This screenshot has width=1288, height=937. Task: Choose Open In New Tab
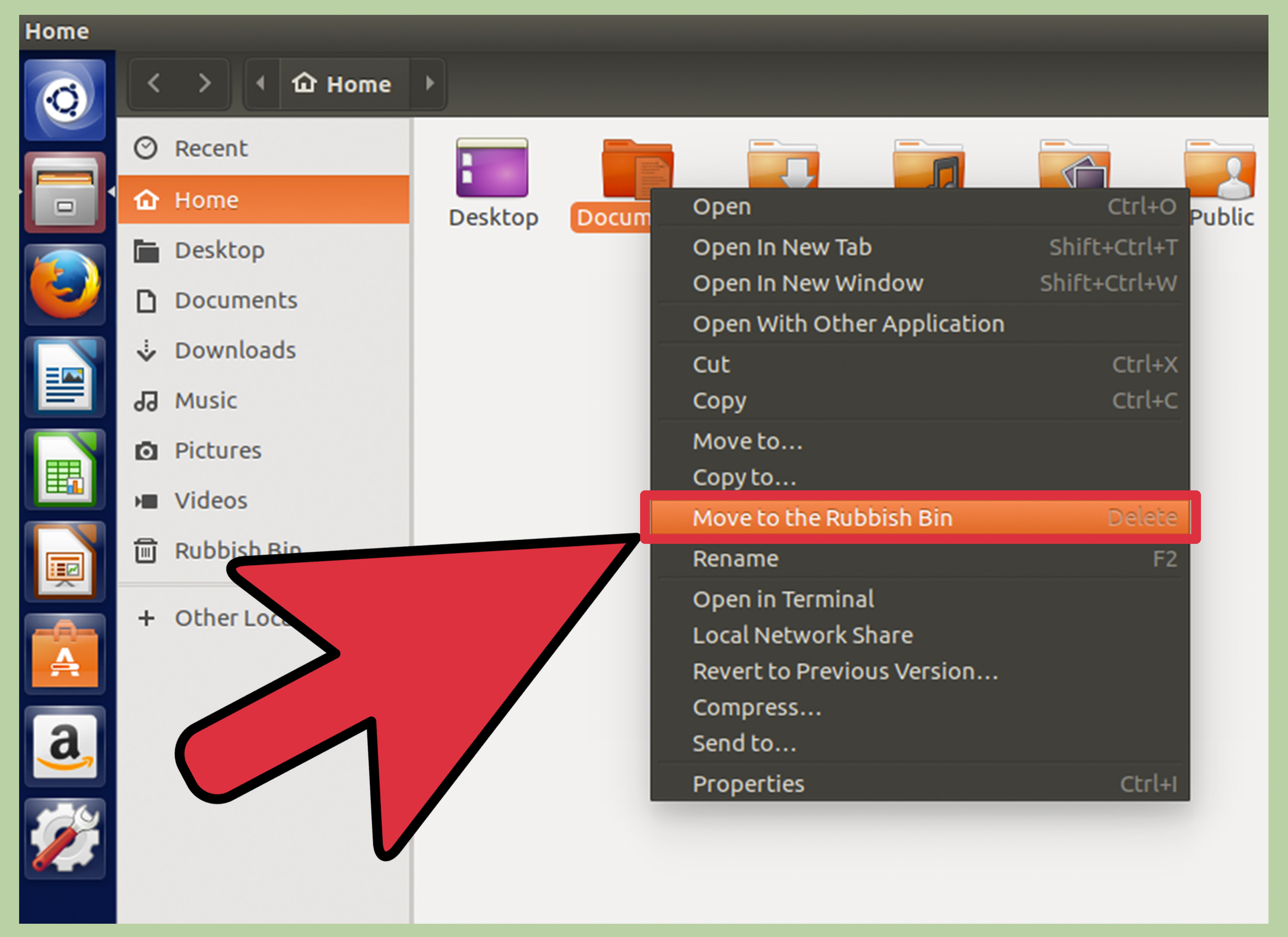[x=920, y=247]
